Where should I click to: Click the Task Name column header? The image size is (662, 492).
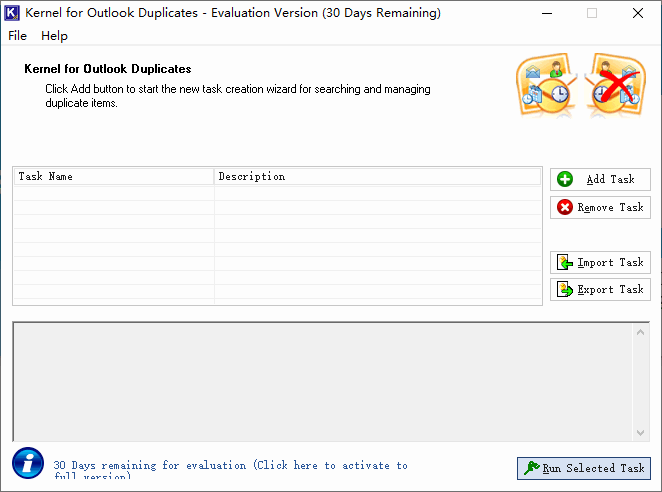click(x=113, y=176)
